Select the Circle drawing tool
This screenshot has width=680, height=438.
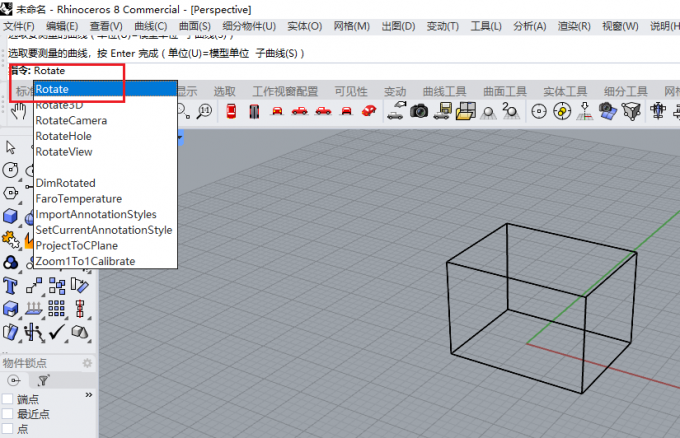(10, 170)
